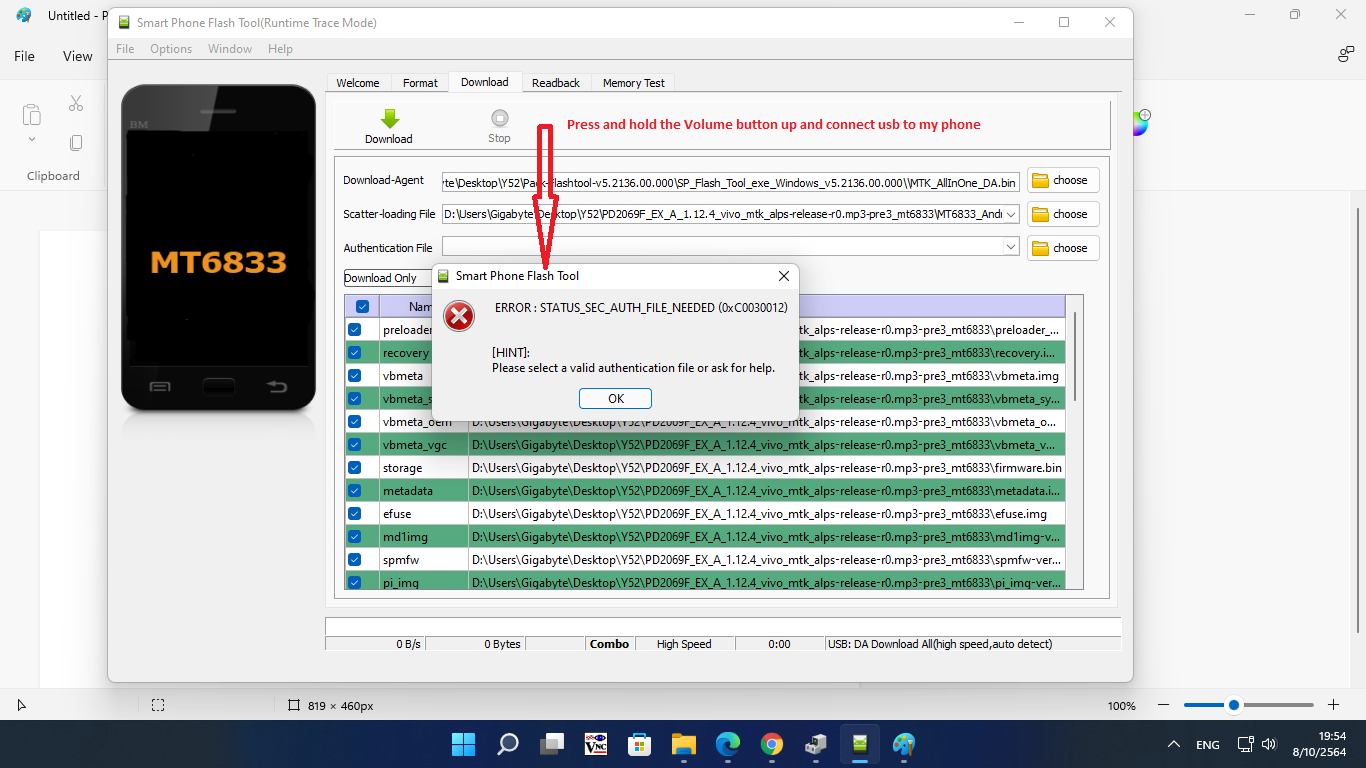The width and height of the screenshot is (1366, 768).
Task: Open the Options menu
Action: click(171, 49)
